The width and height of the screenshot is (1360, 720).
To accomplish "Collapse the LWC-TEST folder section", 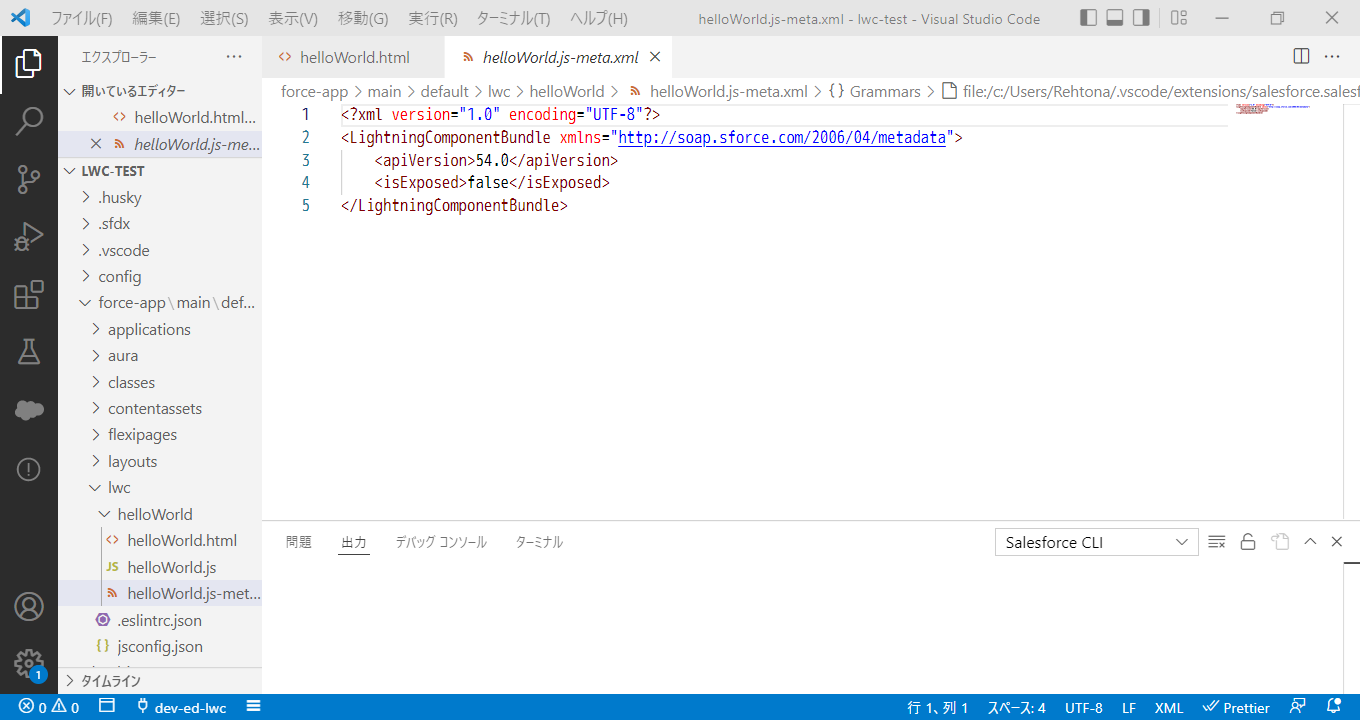I will (160, 171).
